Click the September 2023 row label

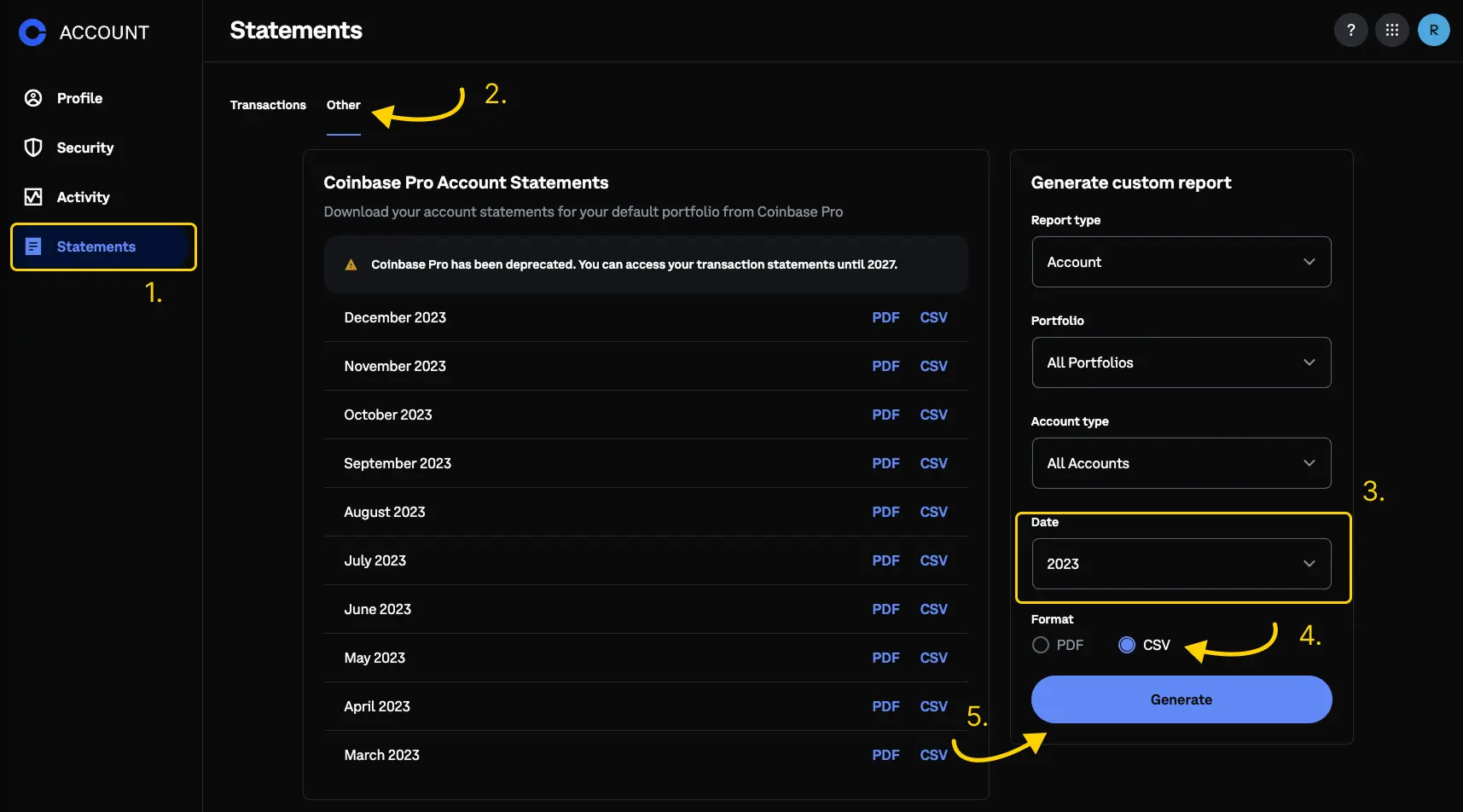[x=398, y=463]
